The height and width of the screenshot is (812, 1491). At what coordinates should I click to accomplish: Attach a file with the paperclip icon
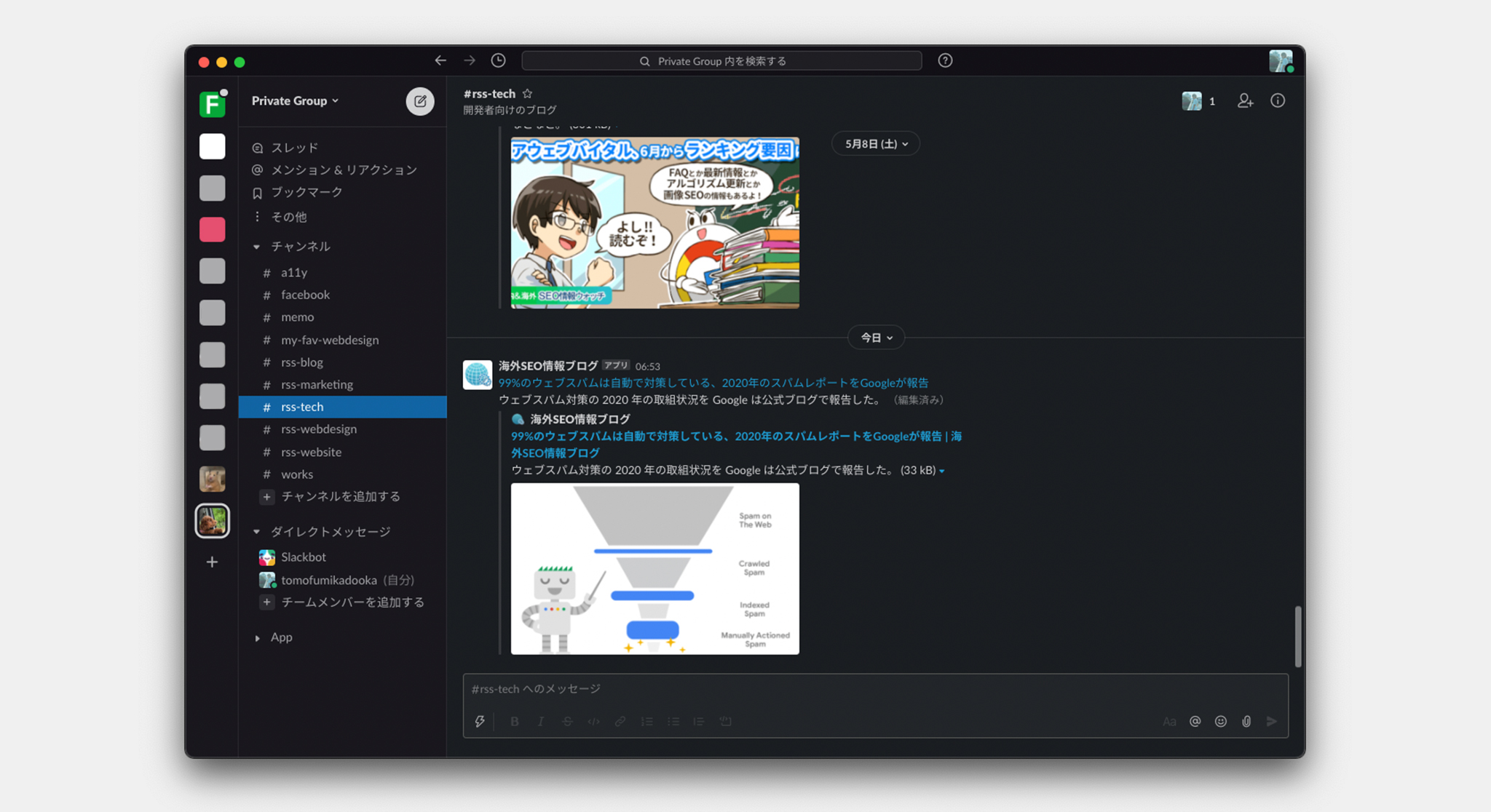[1246, 721]
